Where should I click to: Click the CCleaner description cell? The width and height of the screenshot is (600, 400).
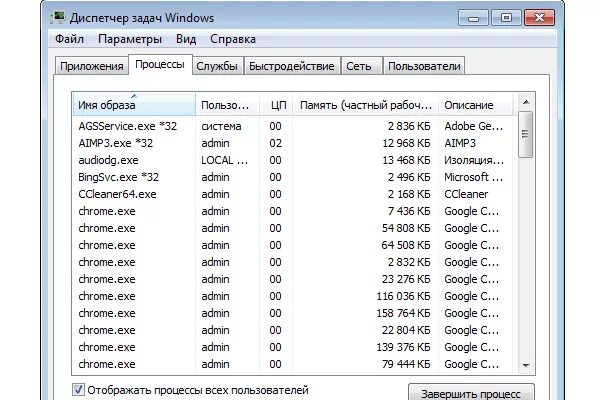click(x=466, y=194)
